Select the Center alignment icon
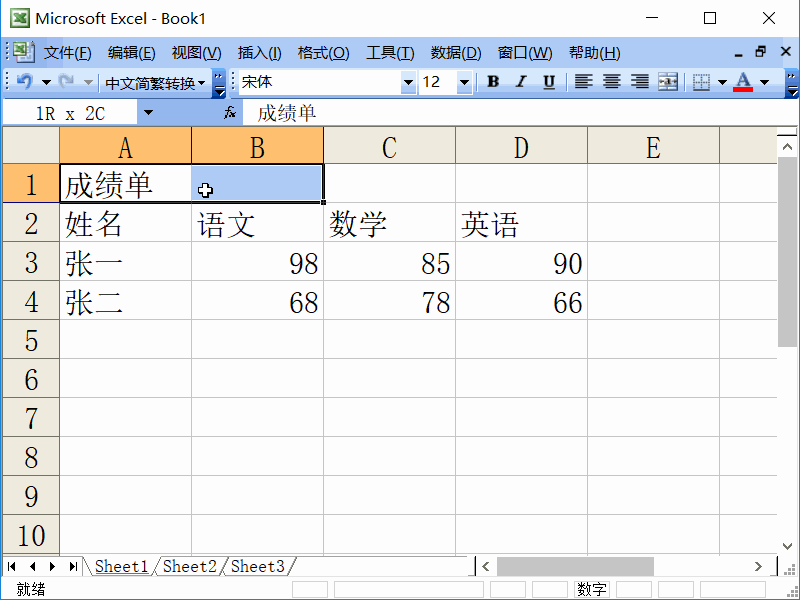This screenshot has height=600, width=800. [x=610, y=82]
